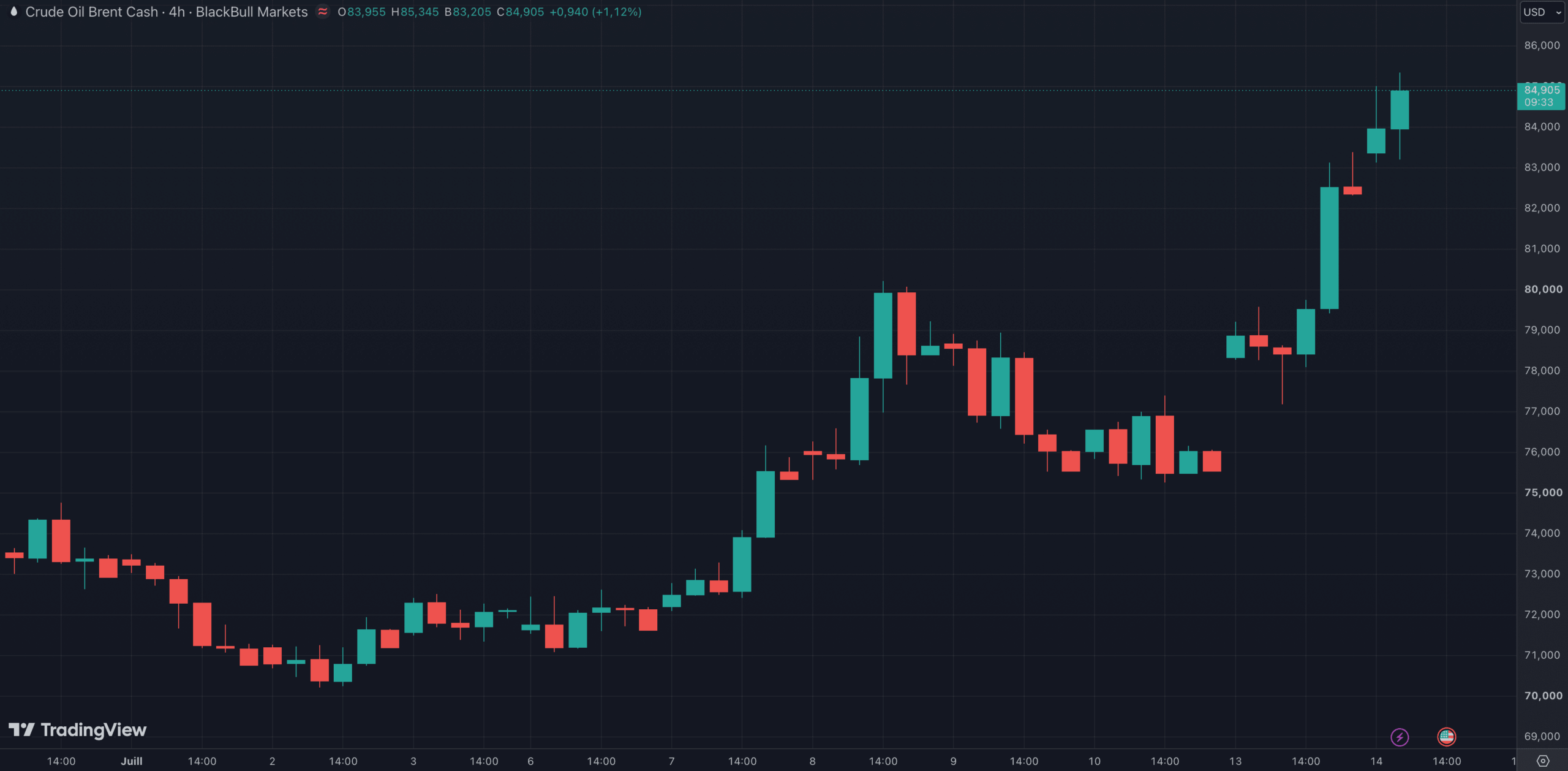Click the opening price value O83,955
This screenshot has width=1568, height=771.
tap(361, 12)
